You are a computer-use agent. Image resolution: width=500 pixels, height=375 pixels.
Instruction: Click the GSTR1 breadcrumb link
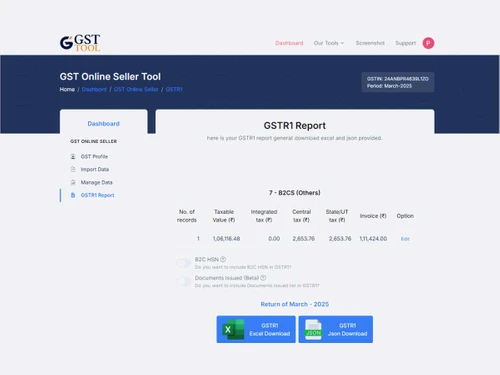coord(174,89)
